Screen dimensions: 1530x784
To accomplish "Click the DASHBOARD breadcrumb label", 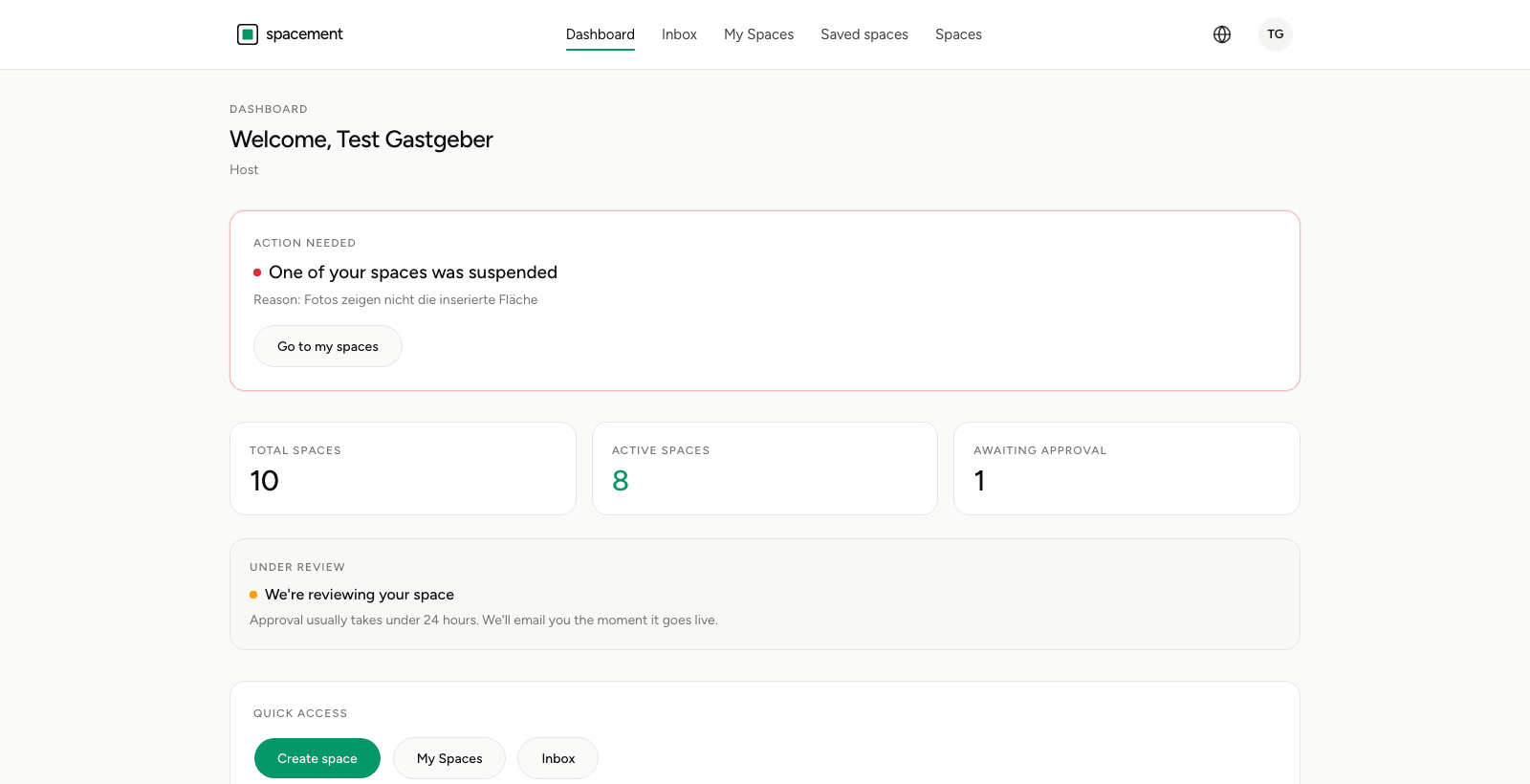I will pos(269,109).
